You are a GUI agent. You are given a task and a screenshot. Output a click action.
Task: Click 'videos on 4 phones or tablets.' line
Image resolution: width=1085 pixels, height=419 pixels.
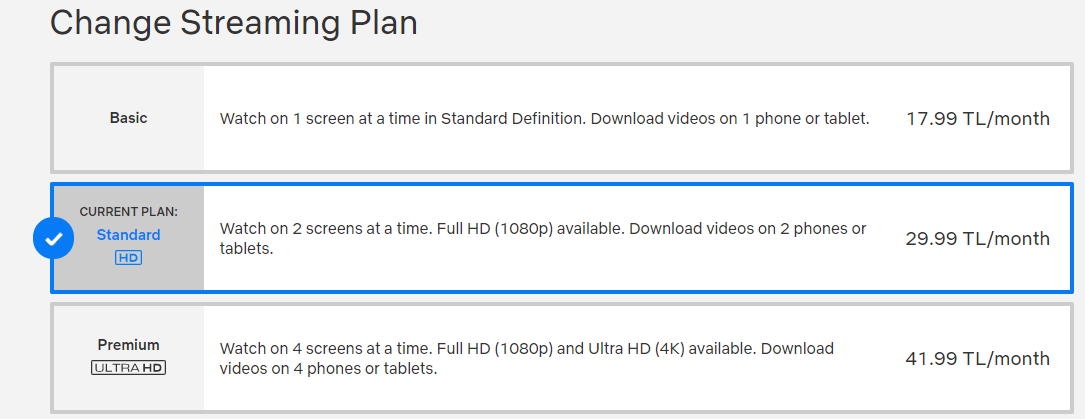pos(329,369)
